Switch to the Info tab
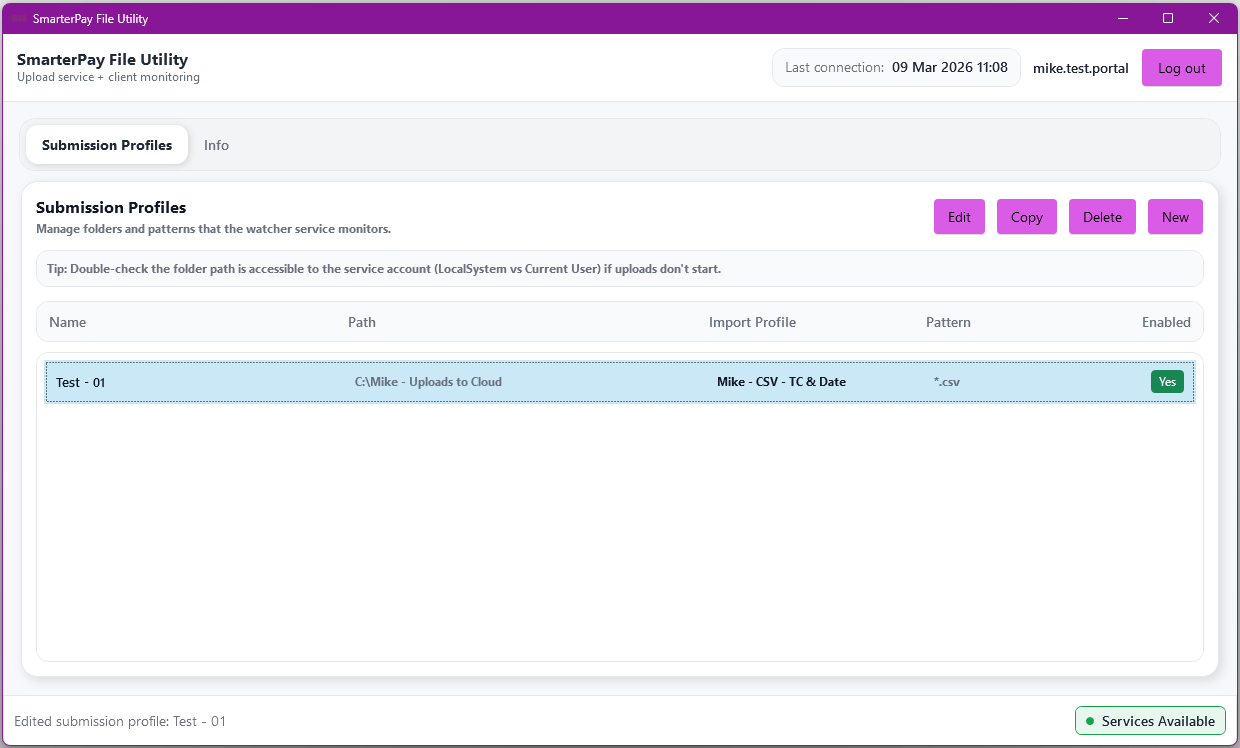Viewport: 1240px width, 748px height. click(x=216, y=145)
